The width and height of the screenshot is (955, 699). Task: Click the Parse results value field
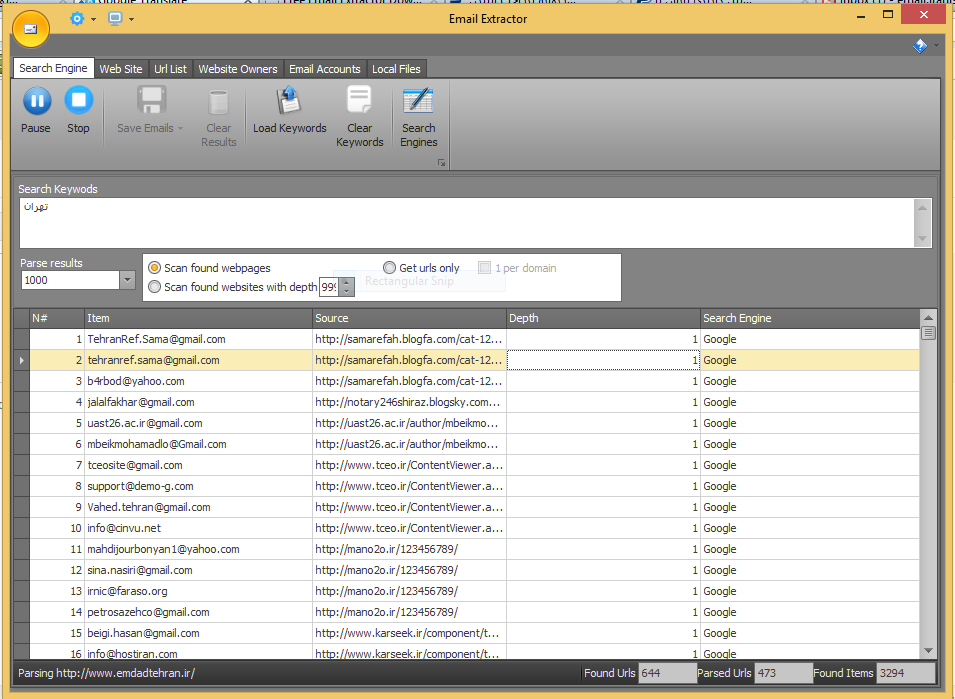point(71,280)
